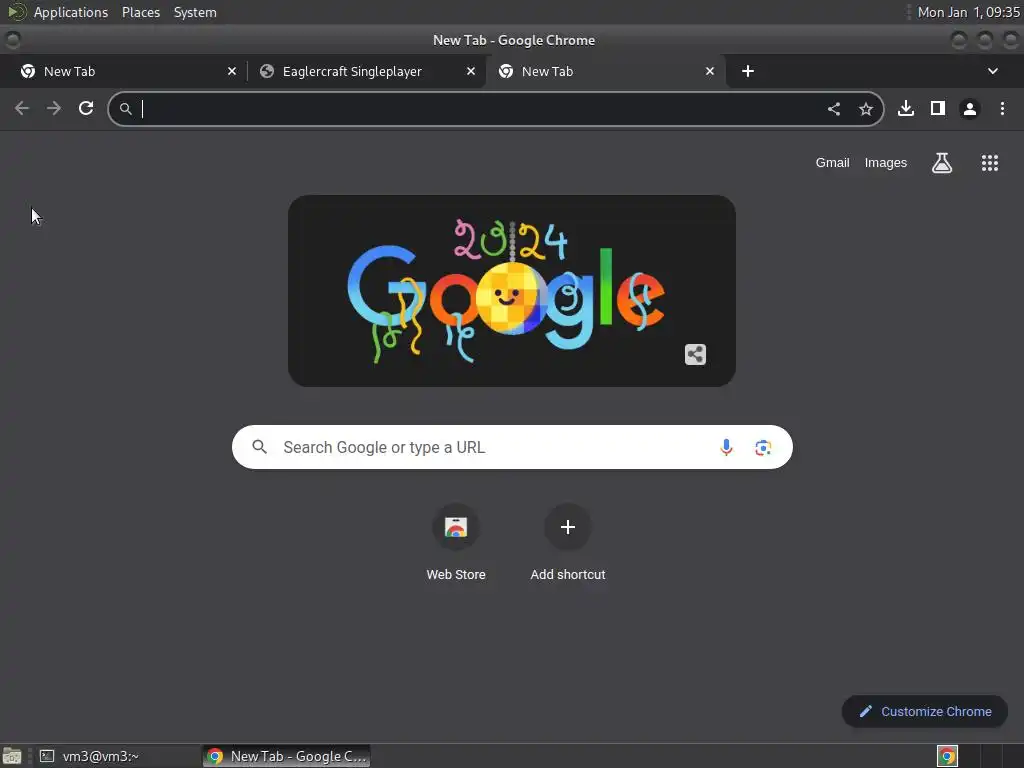Share the Google Doodle
Viewport: 1024px width, 768px height.
(x=696, y=355)
